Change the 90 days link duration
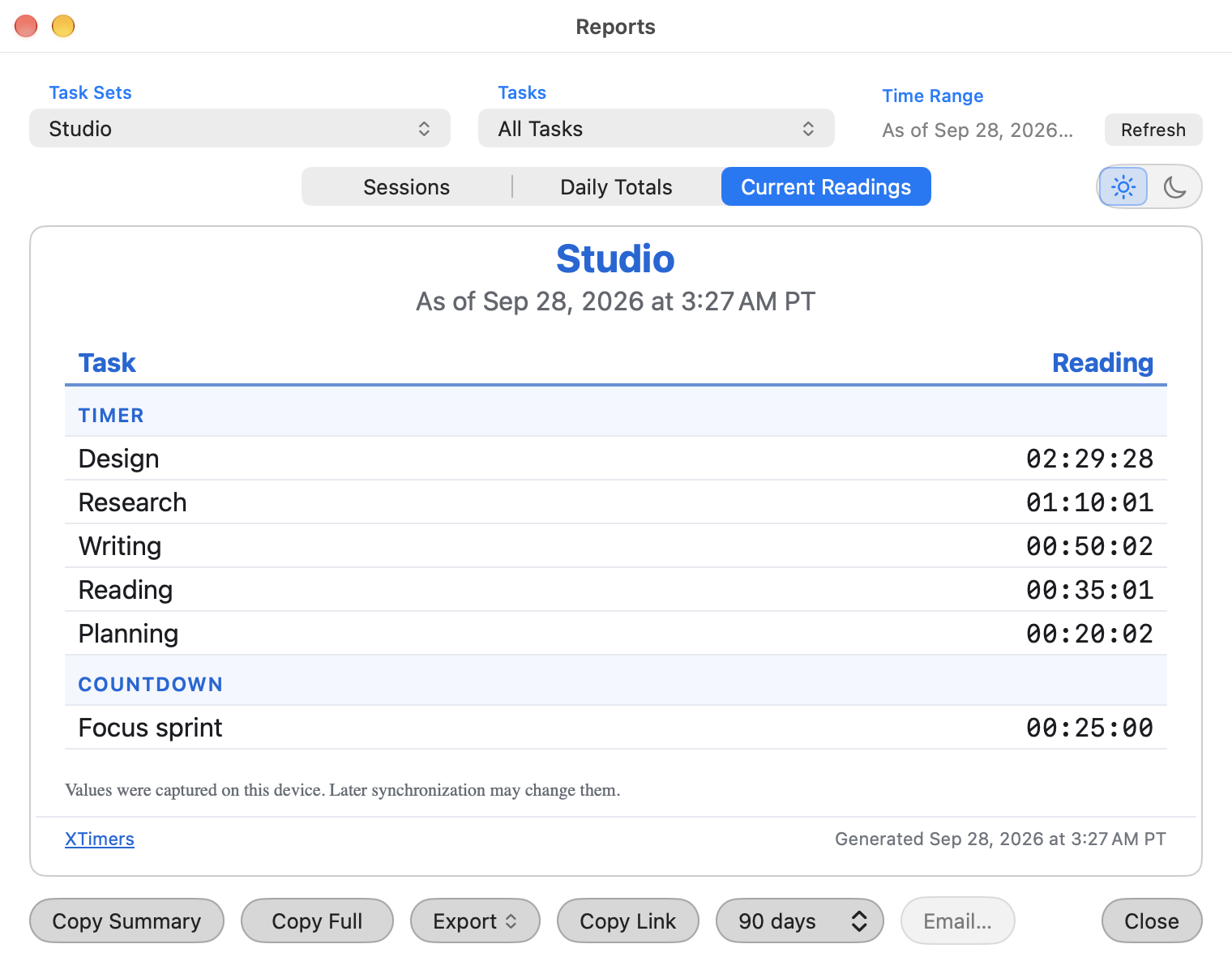This screenshot has width=1232, height=974. point(800,921)
